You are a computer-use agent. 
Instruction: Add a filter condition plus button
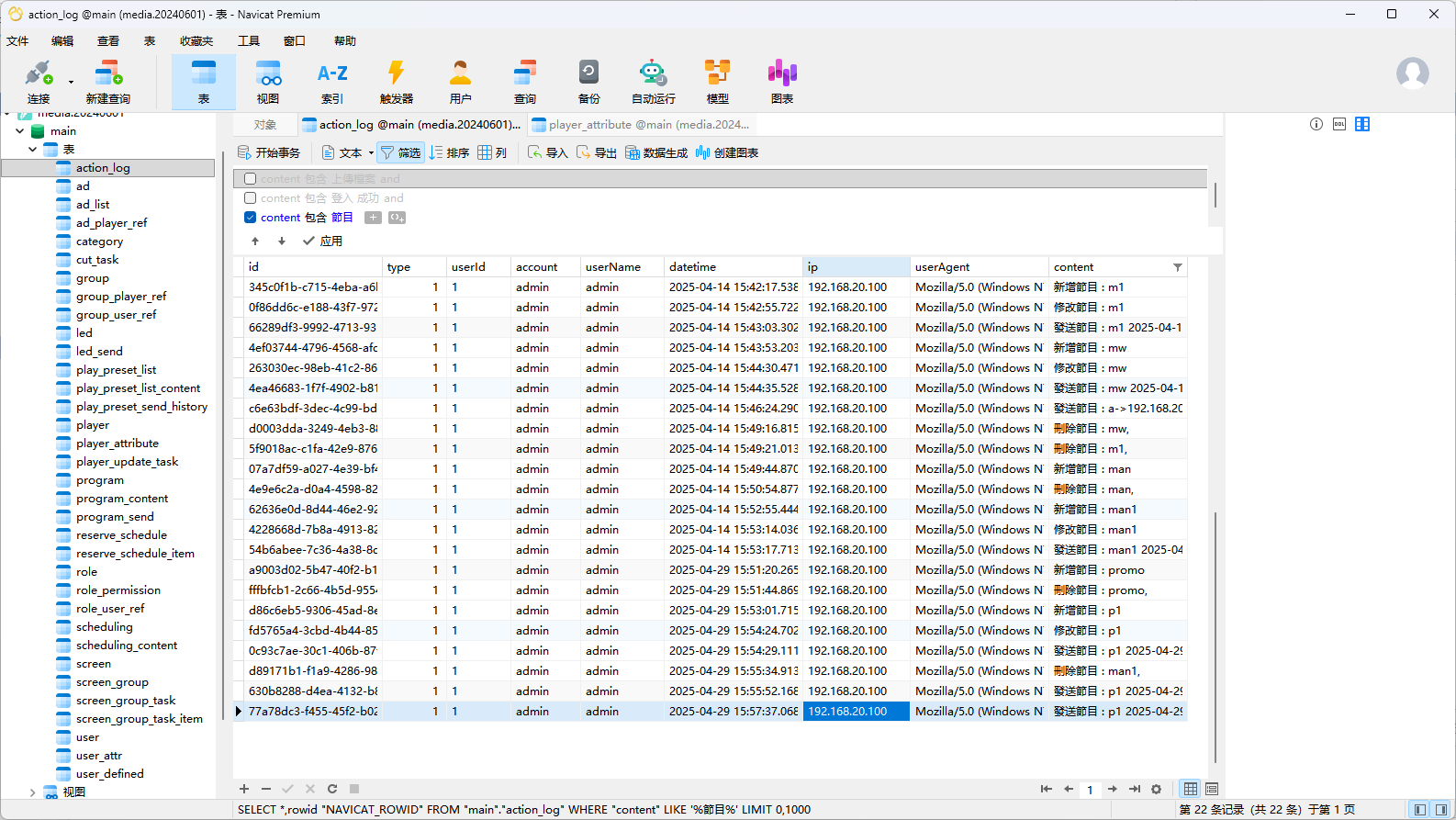373,218
